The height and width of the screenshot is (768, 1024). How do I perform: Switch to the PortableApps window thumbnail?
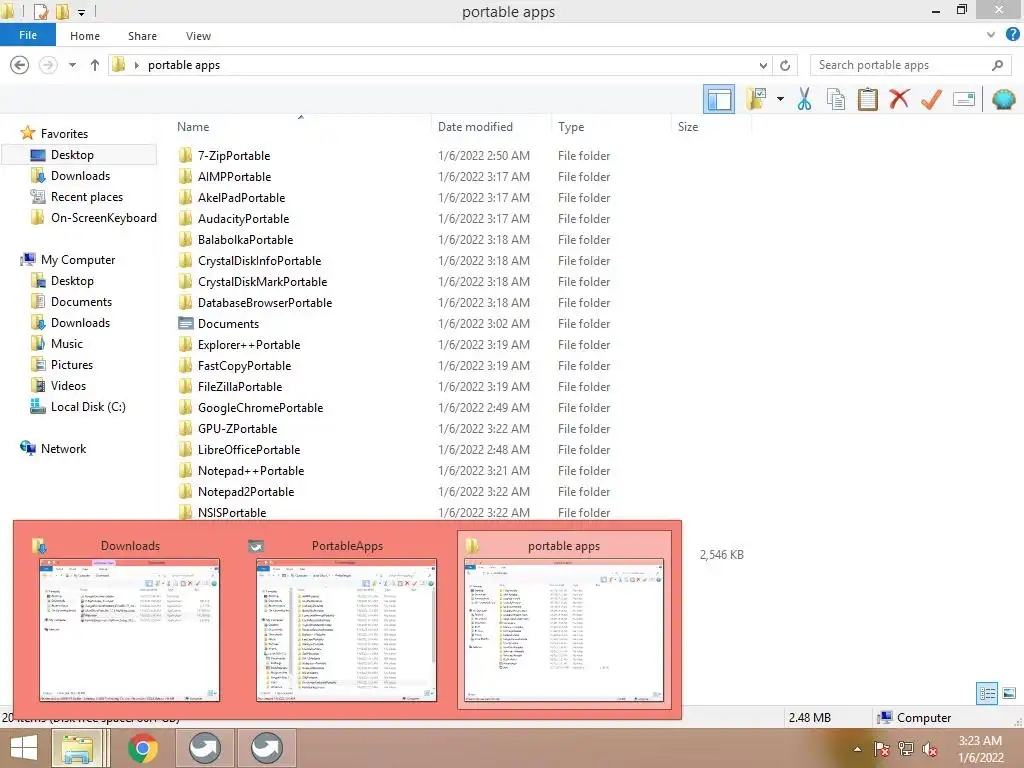(346, 620)
